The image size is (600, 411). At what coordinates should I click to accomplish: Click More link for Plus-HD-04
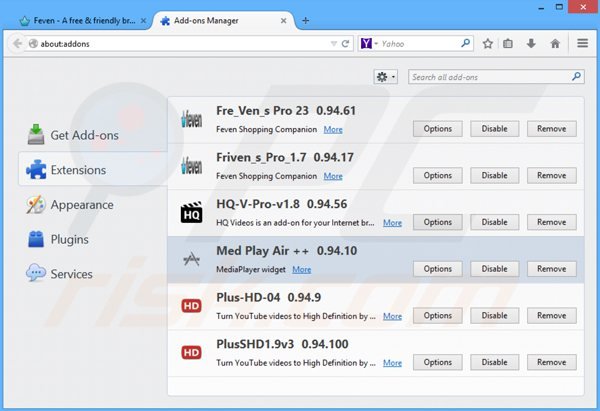tap(392, 316)
